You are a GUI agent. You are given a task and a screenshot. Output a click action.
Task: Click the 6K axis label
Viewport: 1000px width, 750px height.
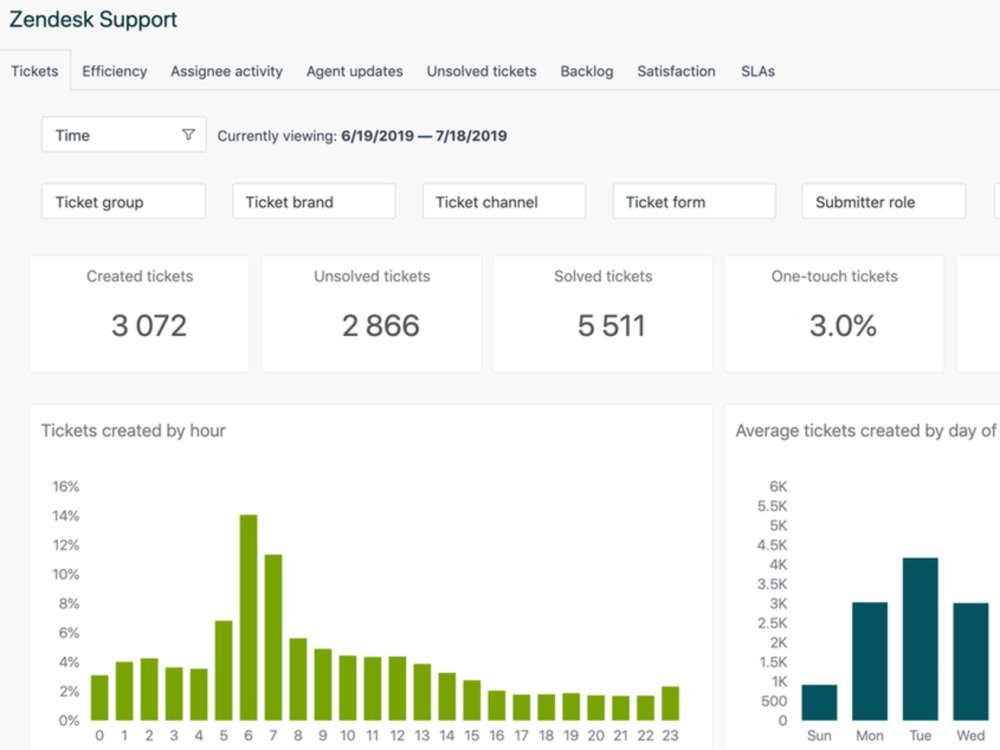click(778, 487)
